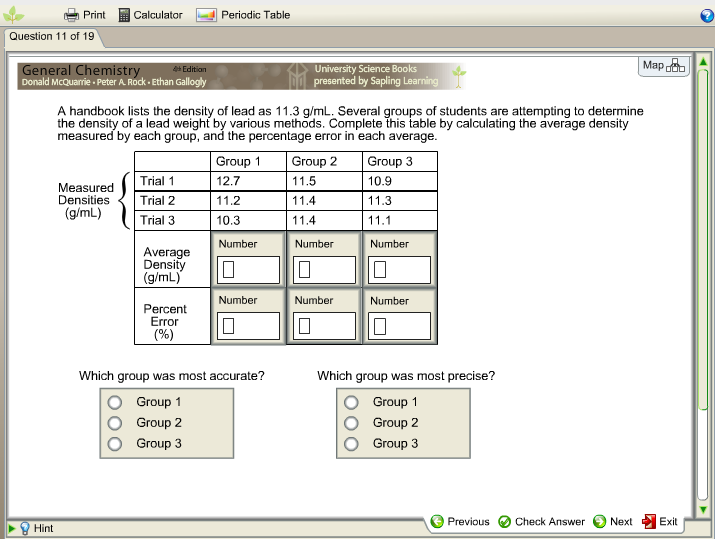Click 'Which group was most accurate?' prompt

171,376
